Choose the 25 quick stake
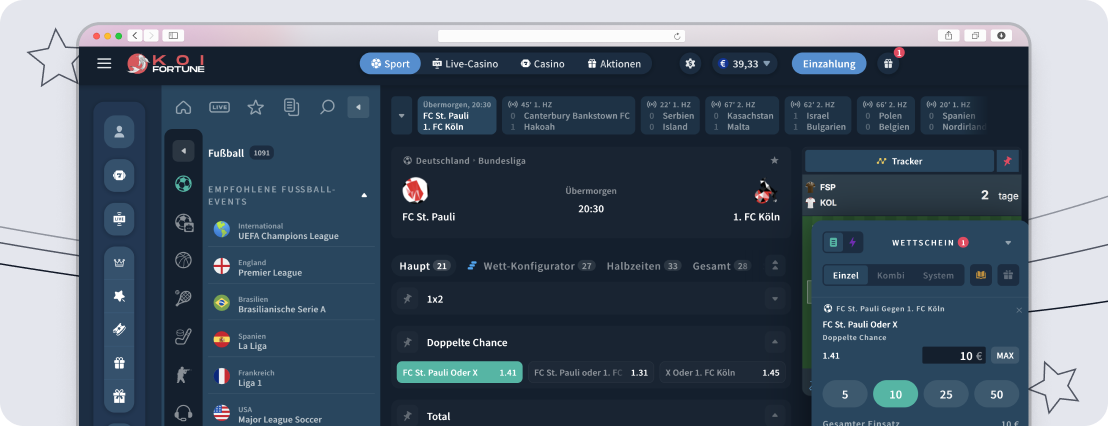 click(x=946, y=394)
